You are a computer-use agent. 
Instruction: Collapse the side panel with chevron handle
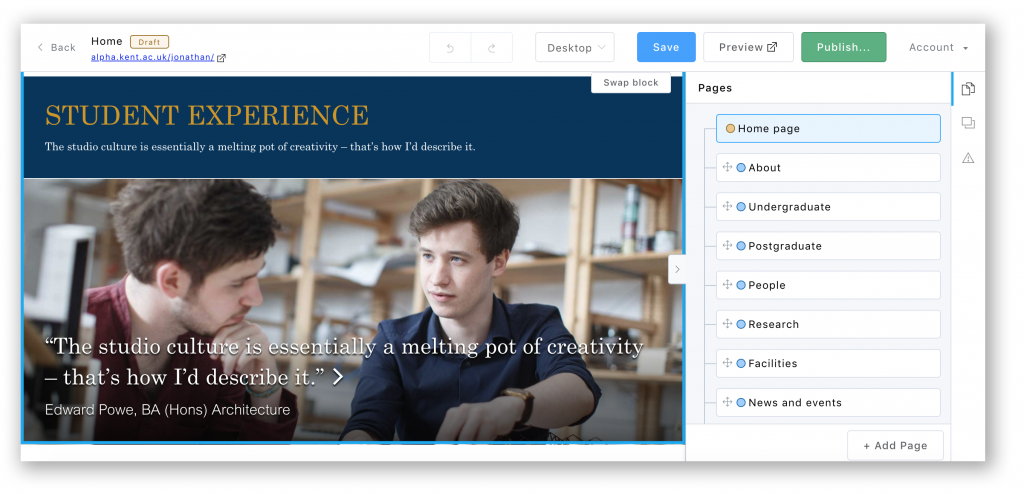(677, 268)
